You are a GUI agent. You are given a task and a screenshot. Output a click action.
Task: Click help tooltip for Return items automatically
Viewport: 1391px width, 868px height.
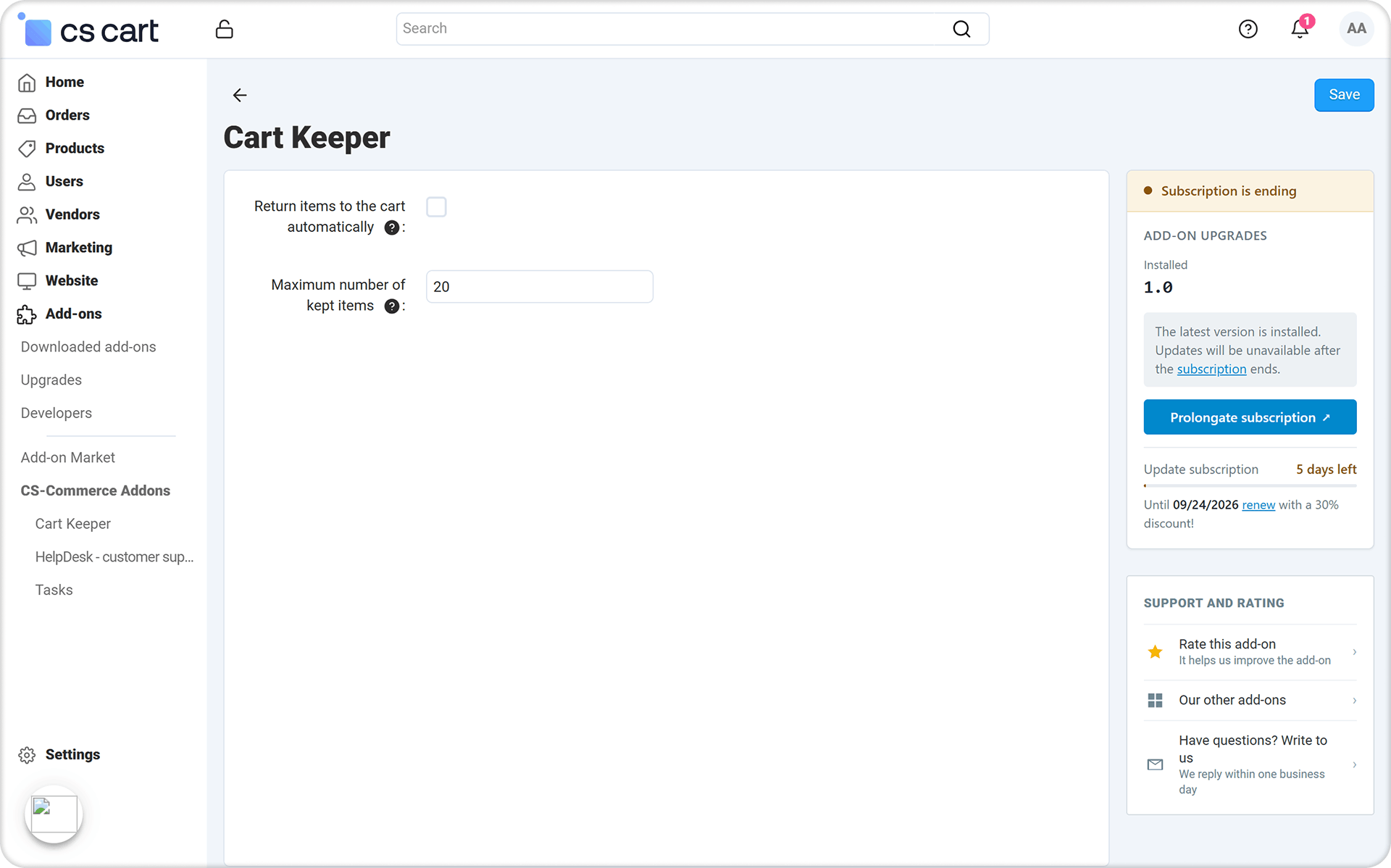tap(392, 228)
